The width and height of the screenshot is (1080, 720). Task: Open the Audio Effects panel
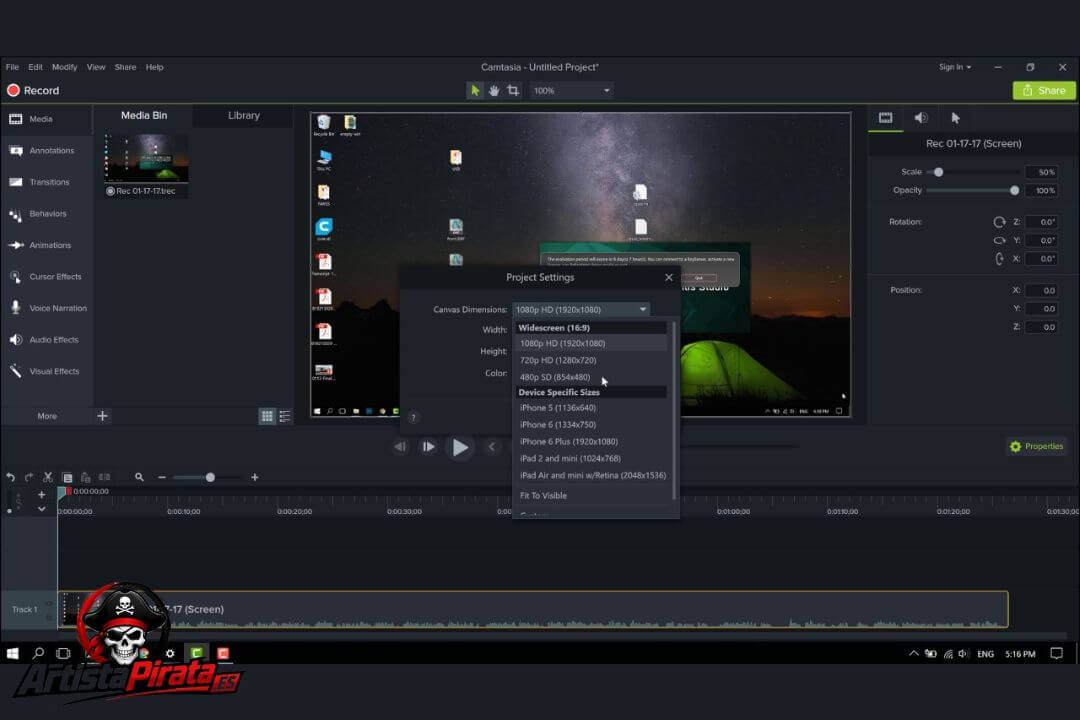[x=46, y=340]
